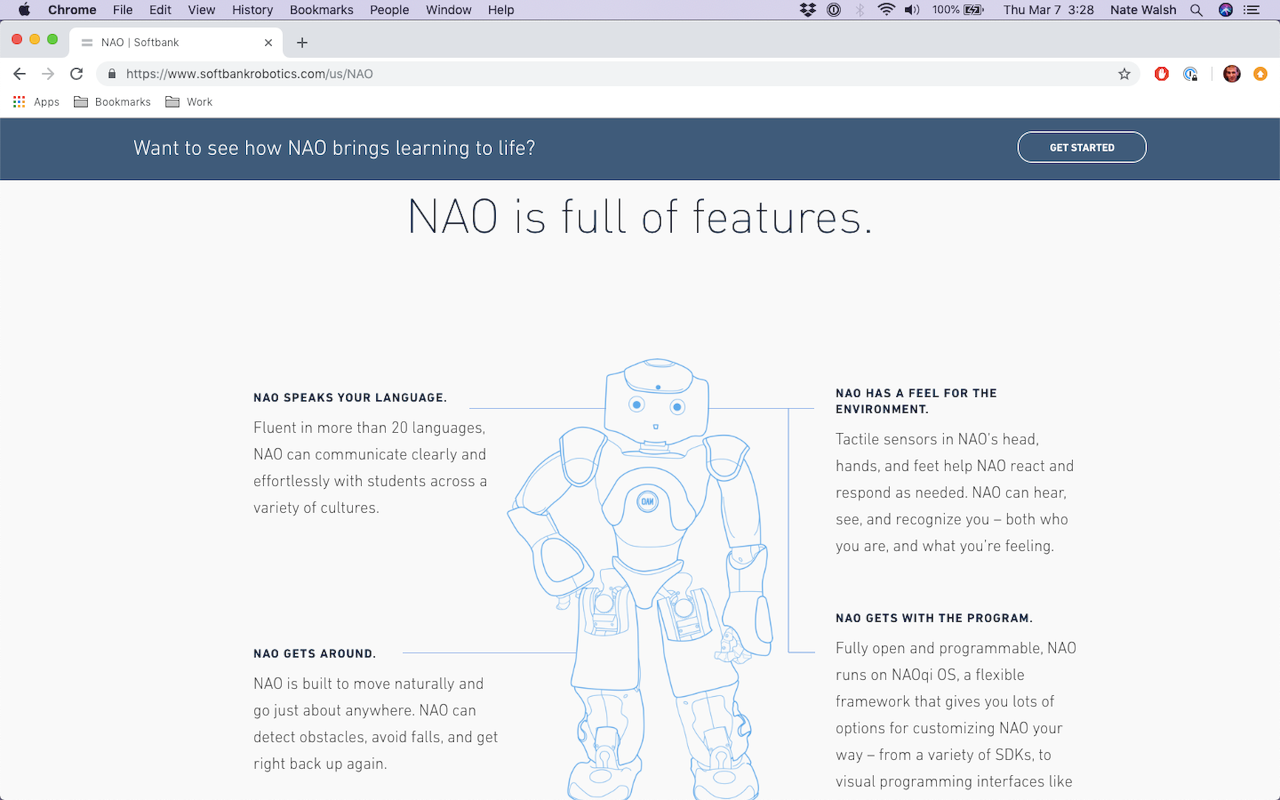
Task: Select the NAO | Softbank tab
Action: click(x=175, y=43)
